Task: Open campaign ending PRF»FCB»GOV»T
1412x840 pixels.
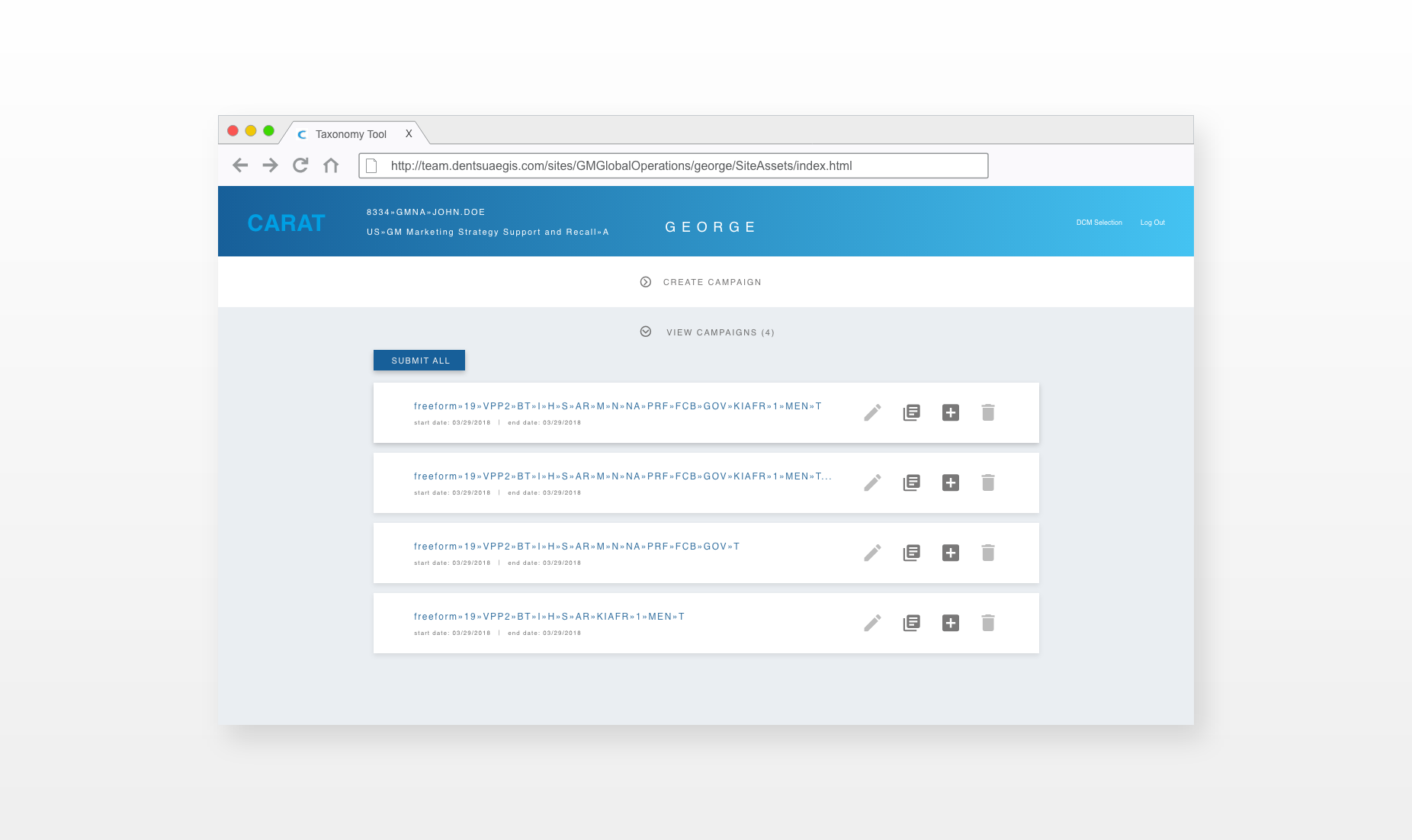Action: (x=576, y=547)
